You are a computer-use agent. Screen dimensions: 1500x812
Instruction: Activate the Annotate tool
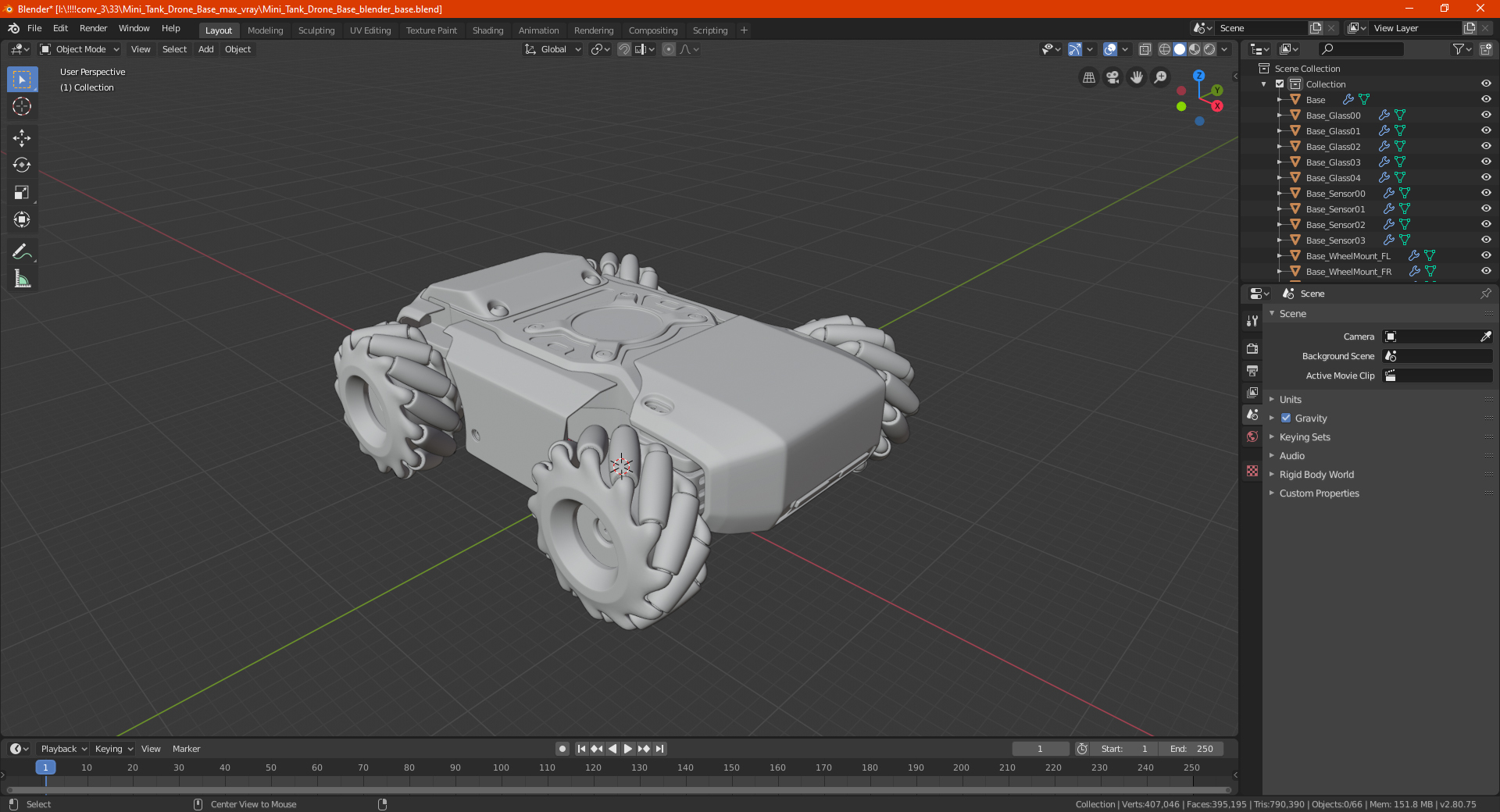(x=22, y=252)
